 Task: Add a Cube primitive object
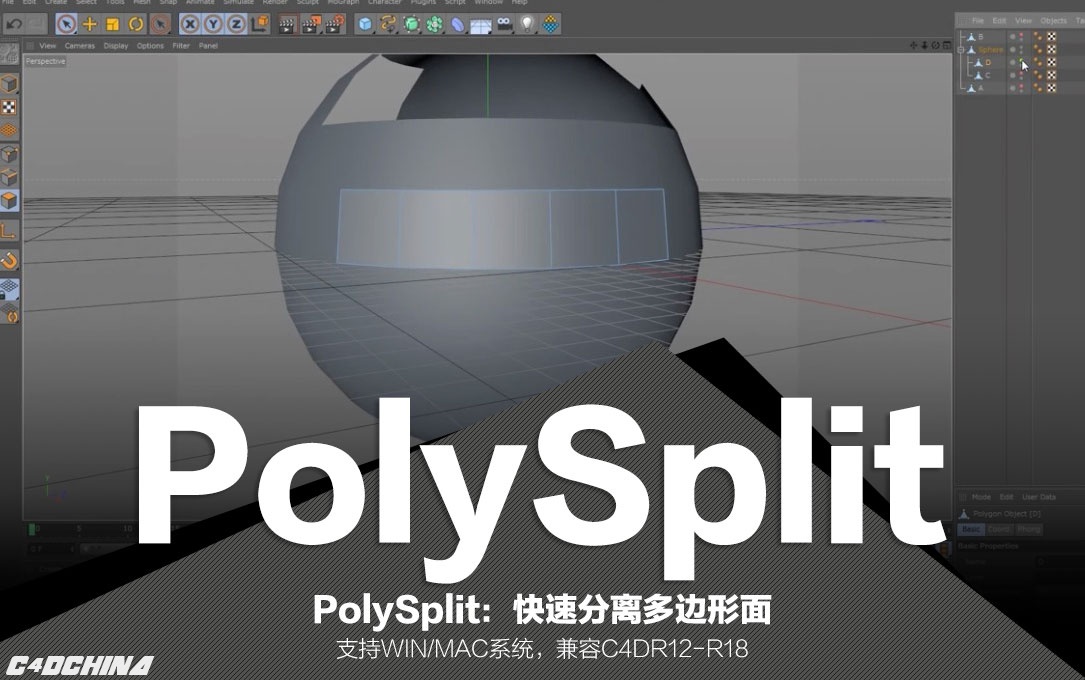365,24
